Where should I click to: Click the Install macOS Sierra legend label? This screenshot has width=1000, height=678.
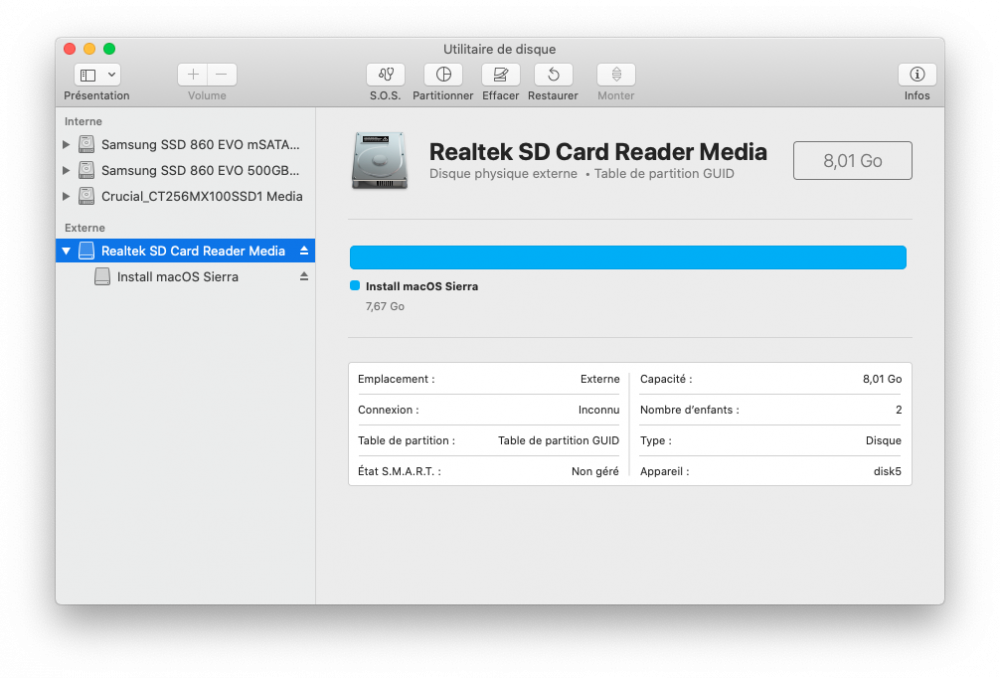(x=422, y=286)
